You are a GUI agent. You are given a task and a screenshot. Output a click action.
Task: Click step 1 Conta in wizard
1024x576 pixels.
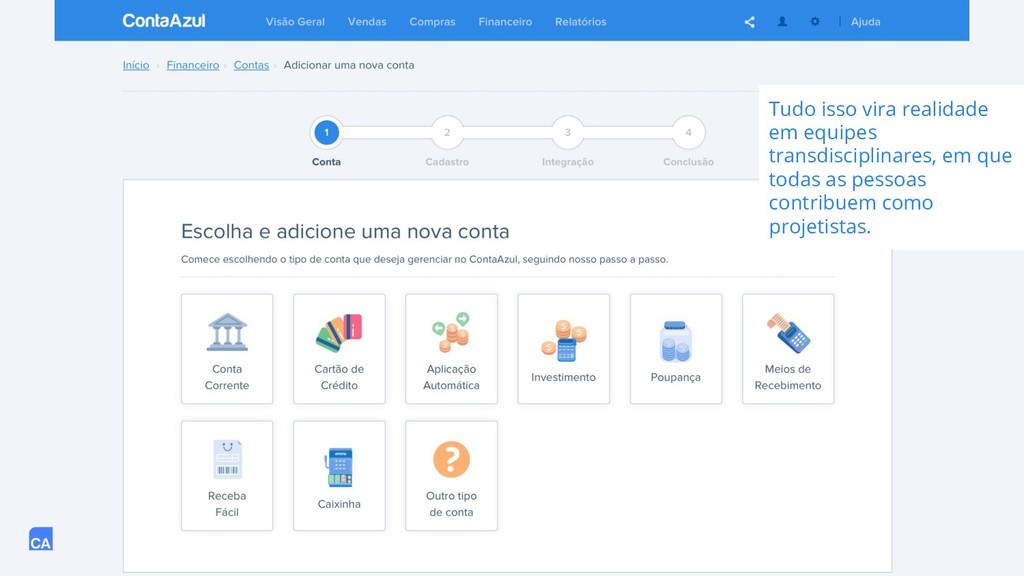click(327, 133)
